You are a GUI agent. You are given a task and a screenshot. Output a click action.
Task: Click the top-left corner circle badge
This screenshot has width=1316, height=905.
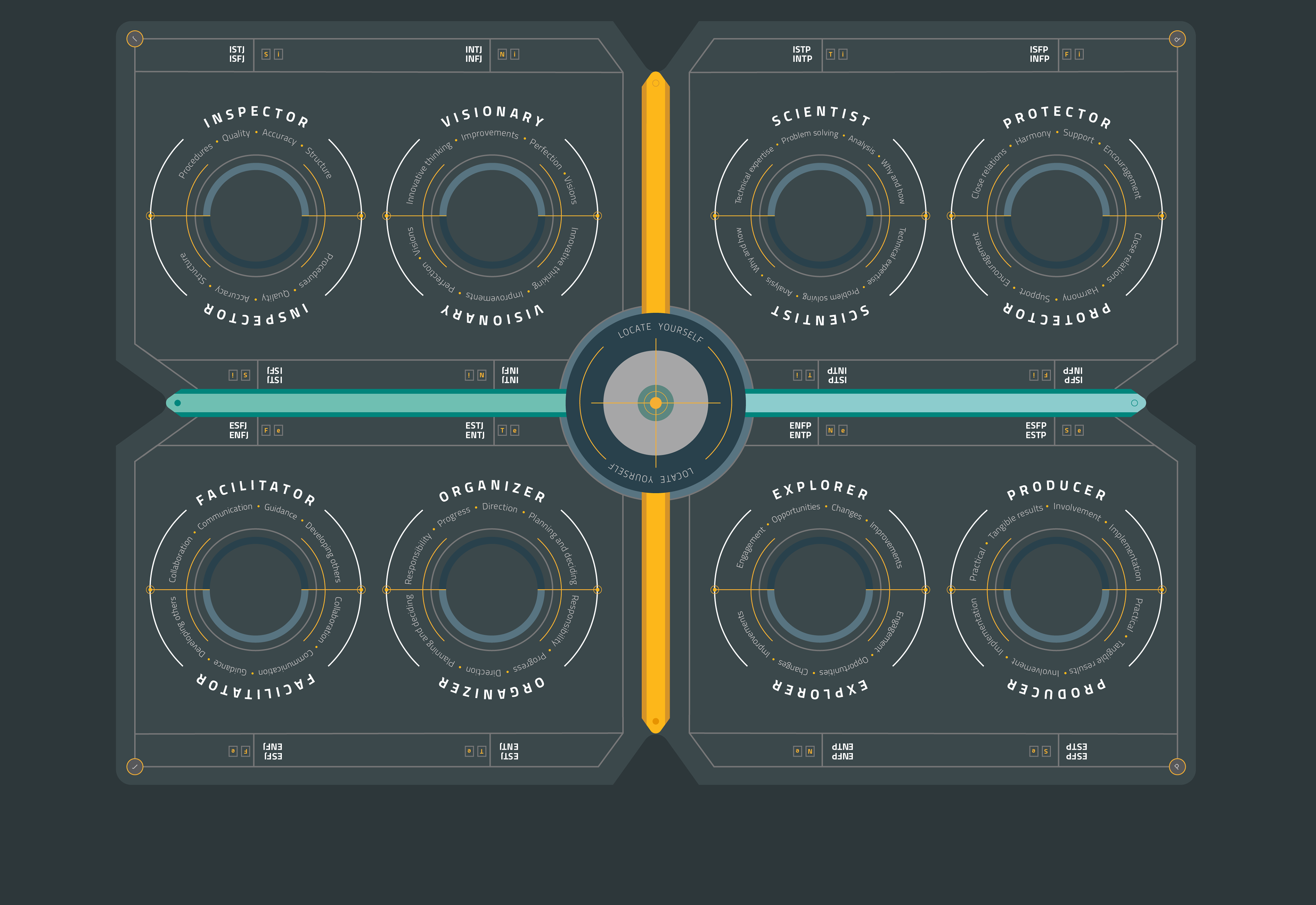tap(134, 38)
